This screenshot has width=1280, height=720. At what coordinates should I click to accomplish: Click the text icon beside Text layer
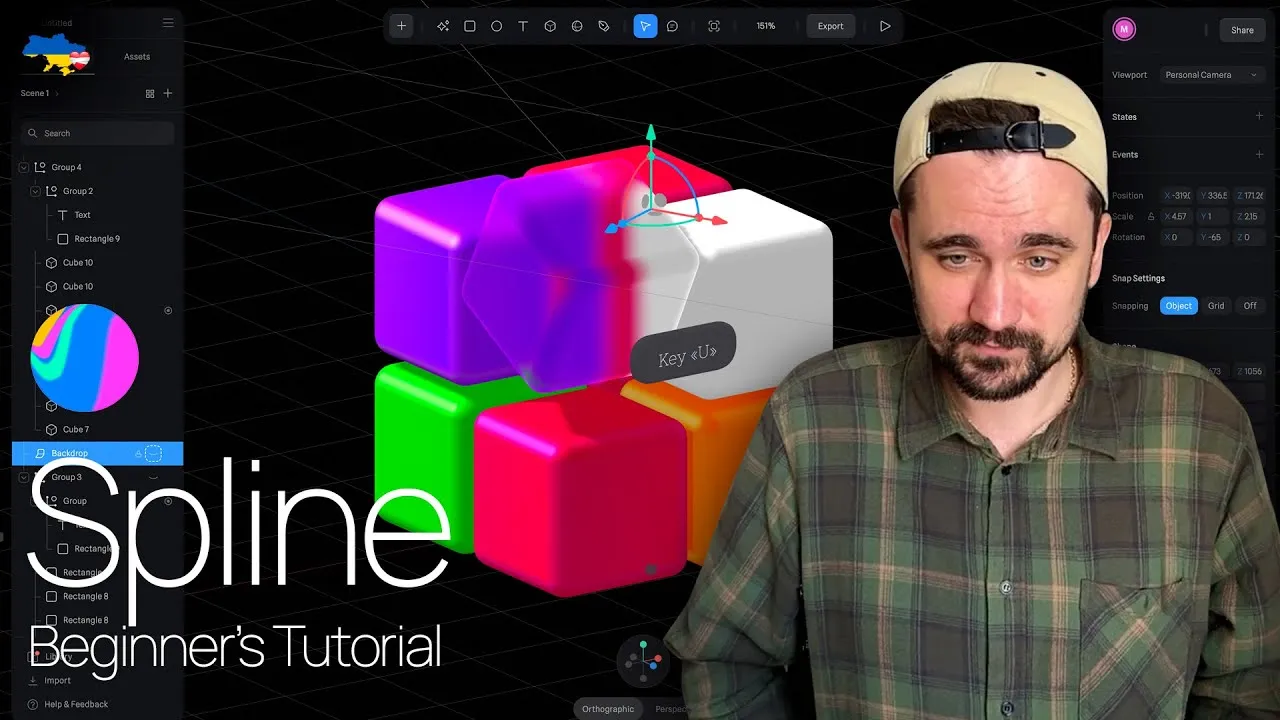point(63,215)
